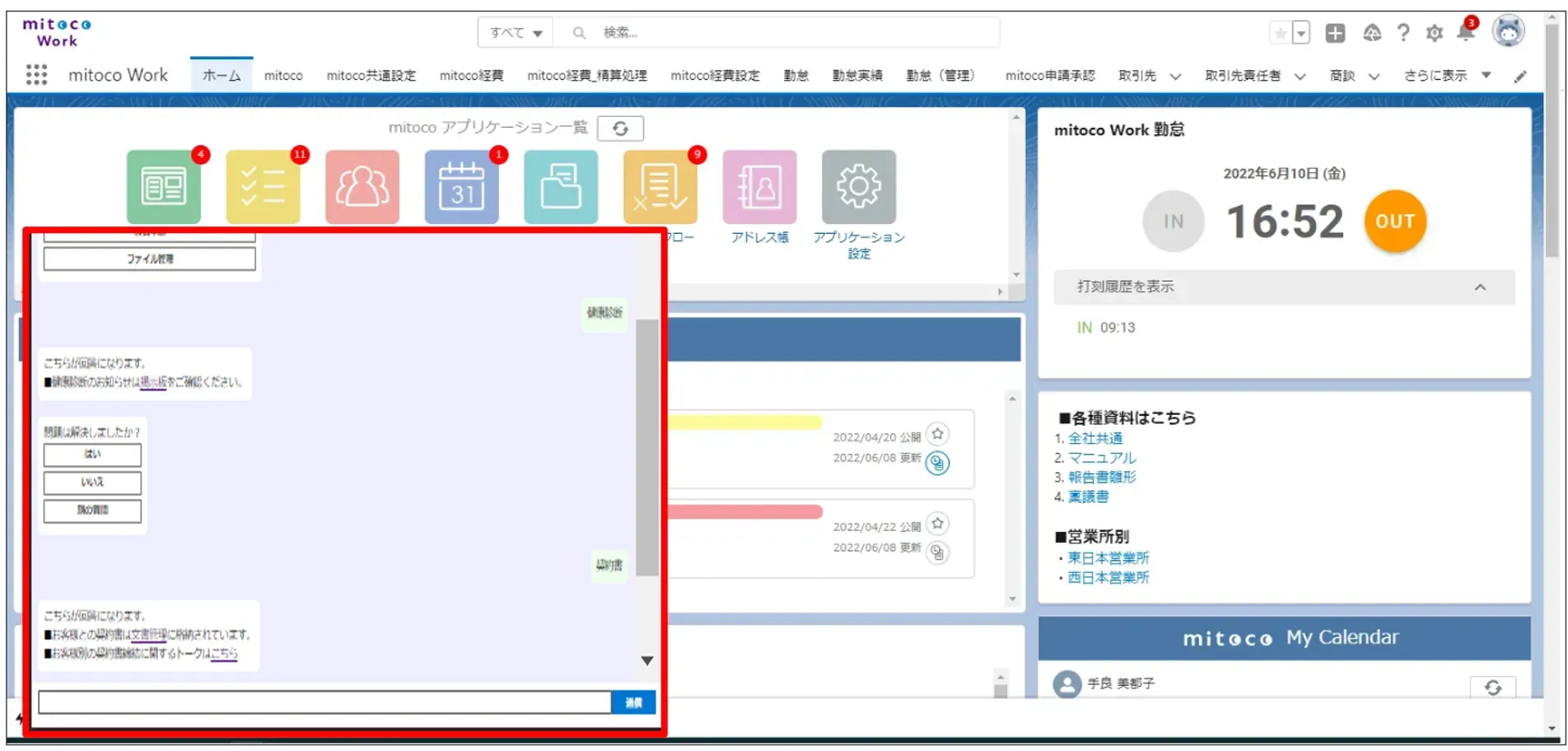Open the さらに表示 more tabs menu

tap(1447, 76)
